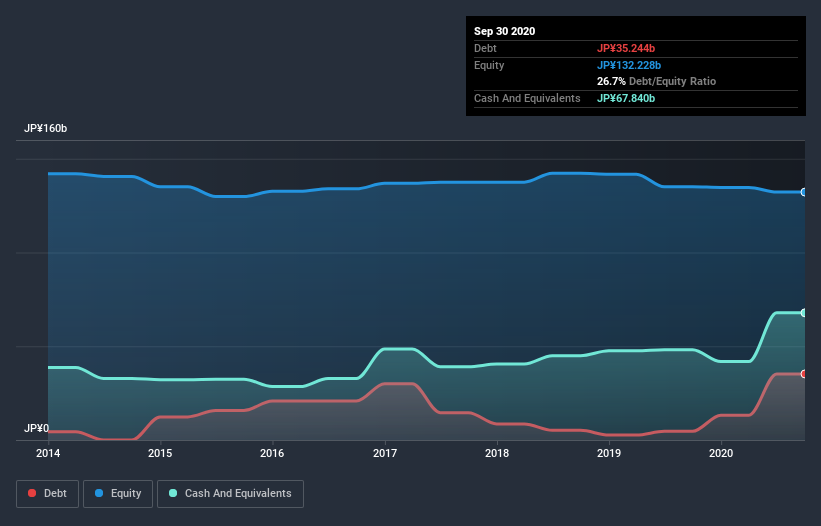Click the 2016 x-axis label
This screenshot has width=821, height=526.
click(x=272, y=453)
